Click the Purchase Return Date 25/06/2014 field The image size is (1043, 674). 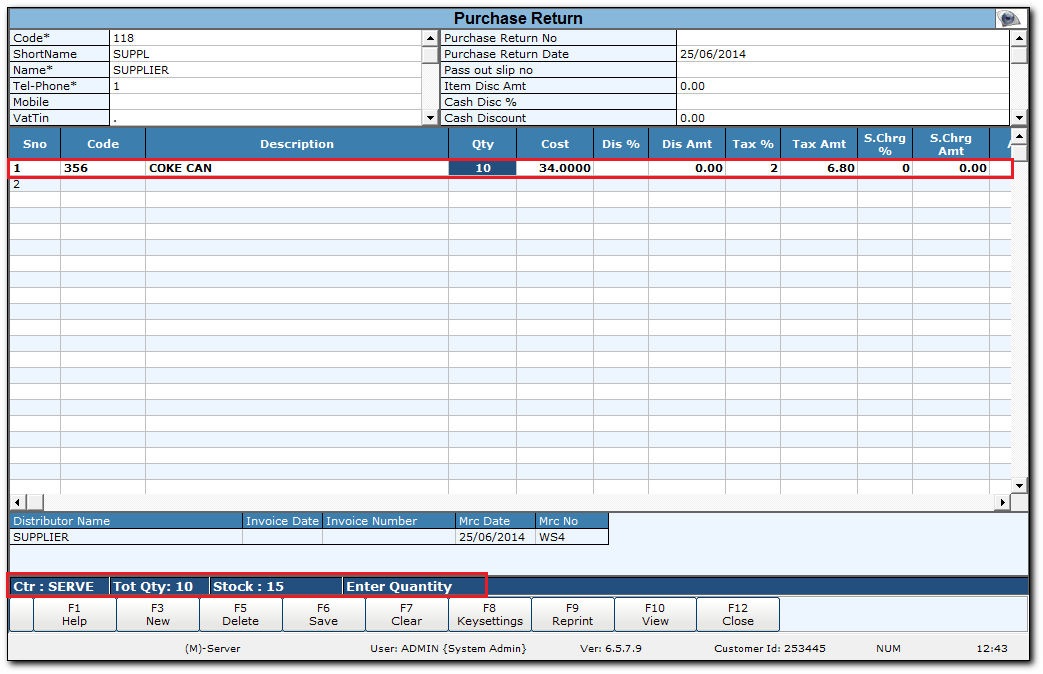pos(843,54)
